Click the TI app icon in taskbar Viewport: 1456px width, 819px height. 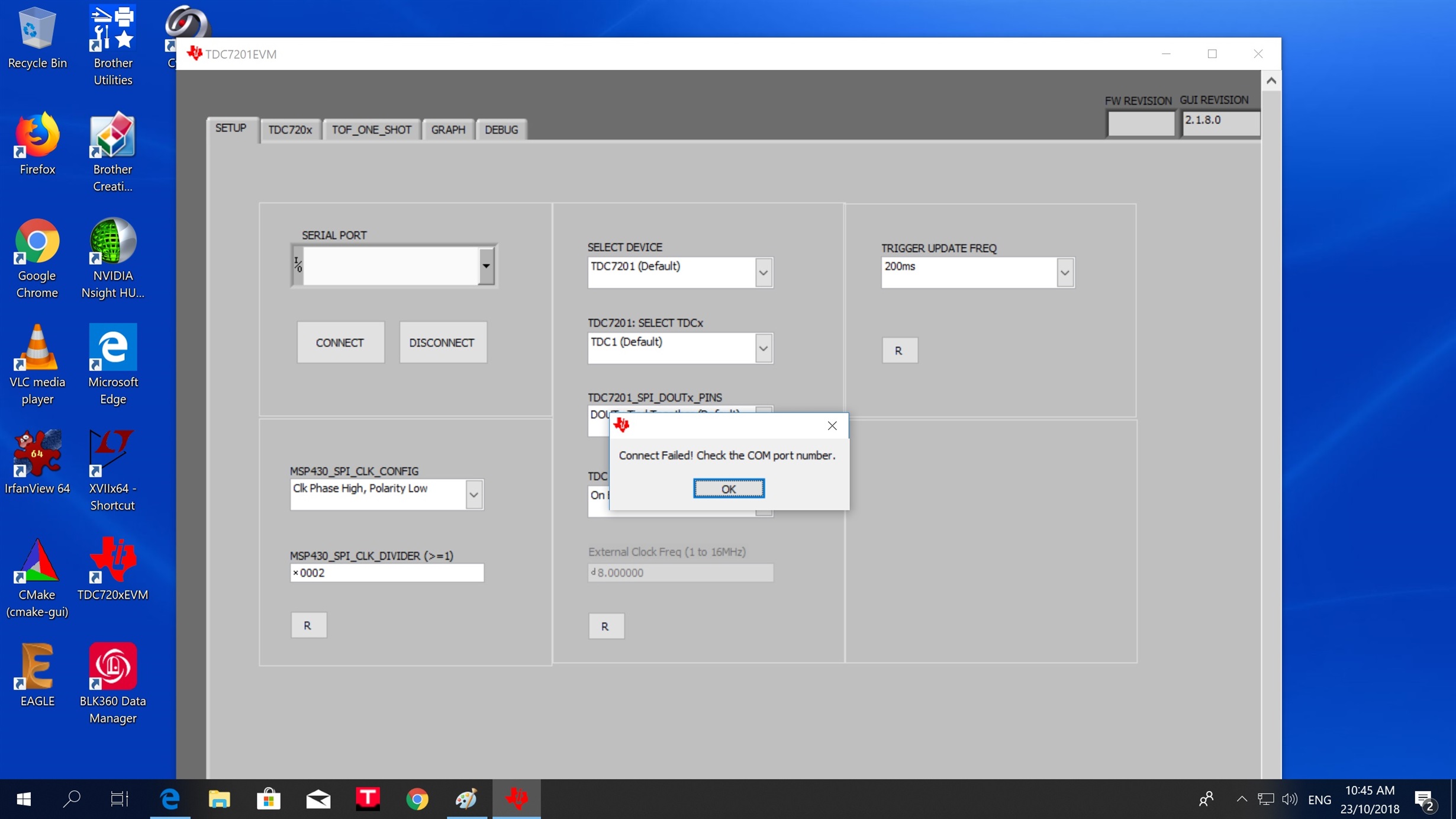pos(516,799)
